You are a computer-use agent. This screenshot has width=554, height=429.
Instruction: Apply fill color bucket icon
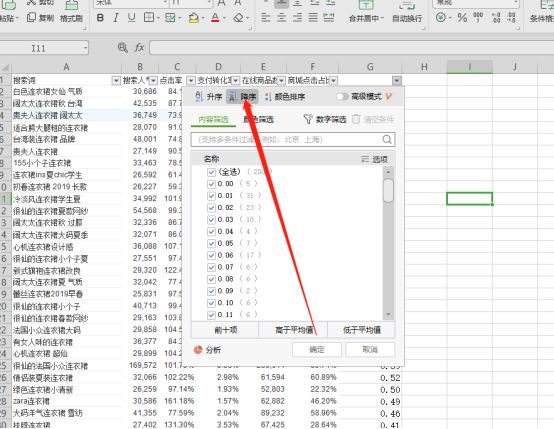tap(193, 18)
